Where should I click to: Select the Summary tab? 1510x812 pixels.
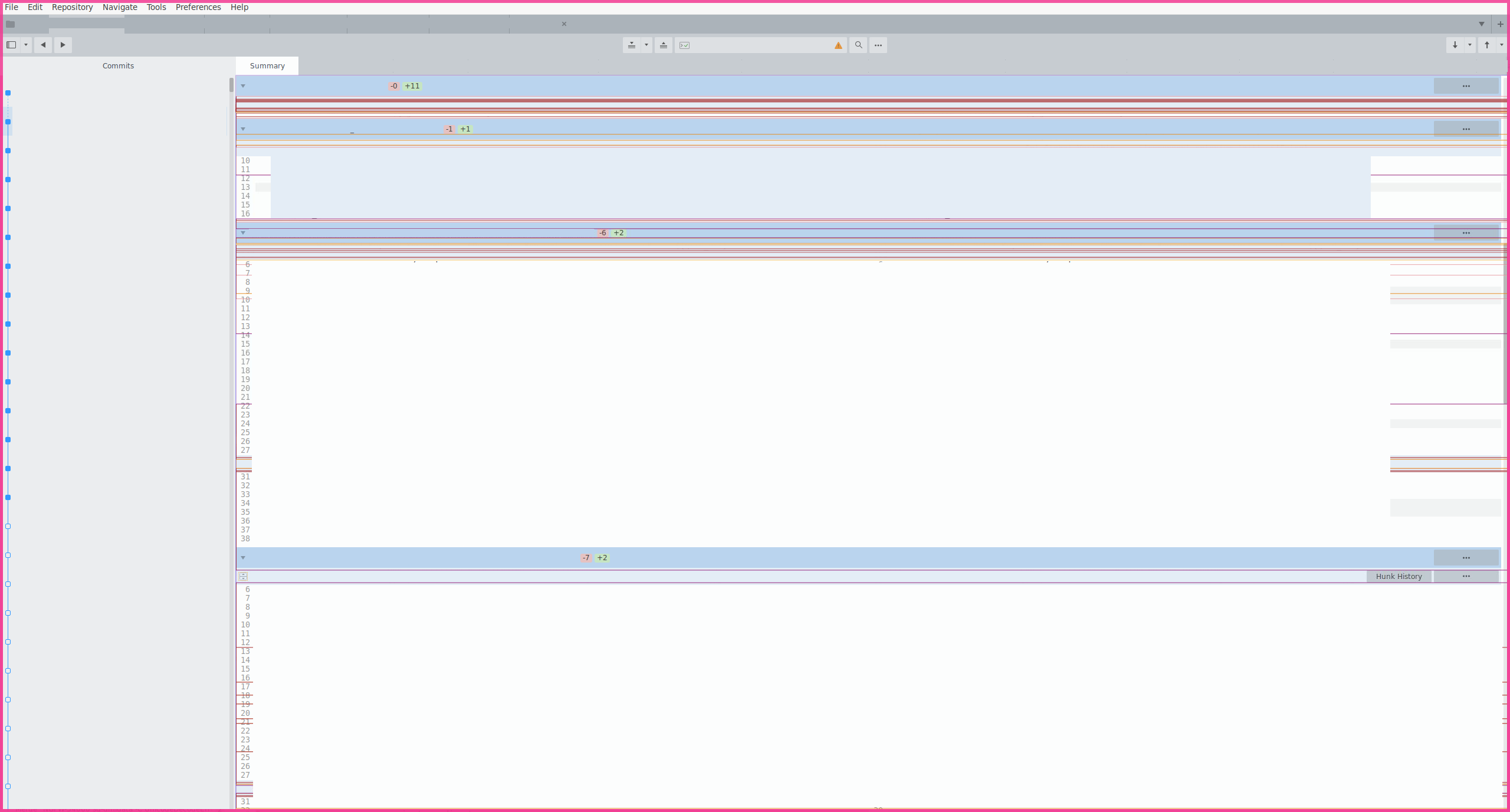point(267,65)
